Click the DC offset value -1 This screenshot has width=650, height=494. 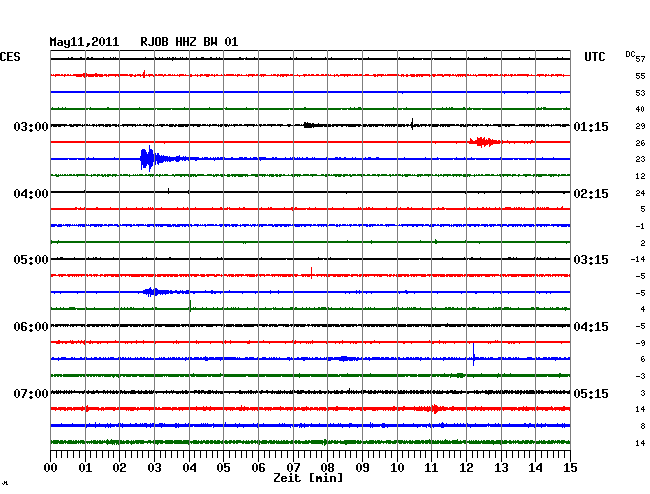point(640,226)
